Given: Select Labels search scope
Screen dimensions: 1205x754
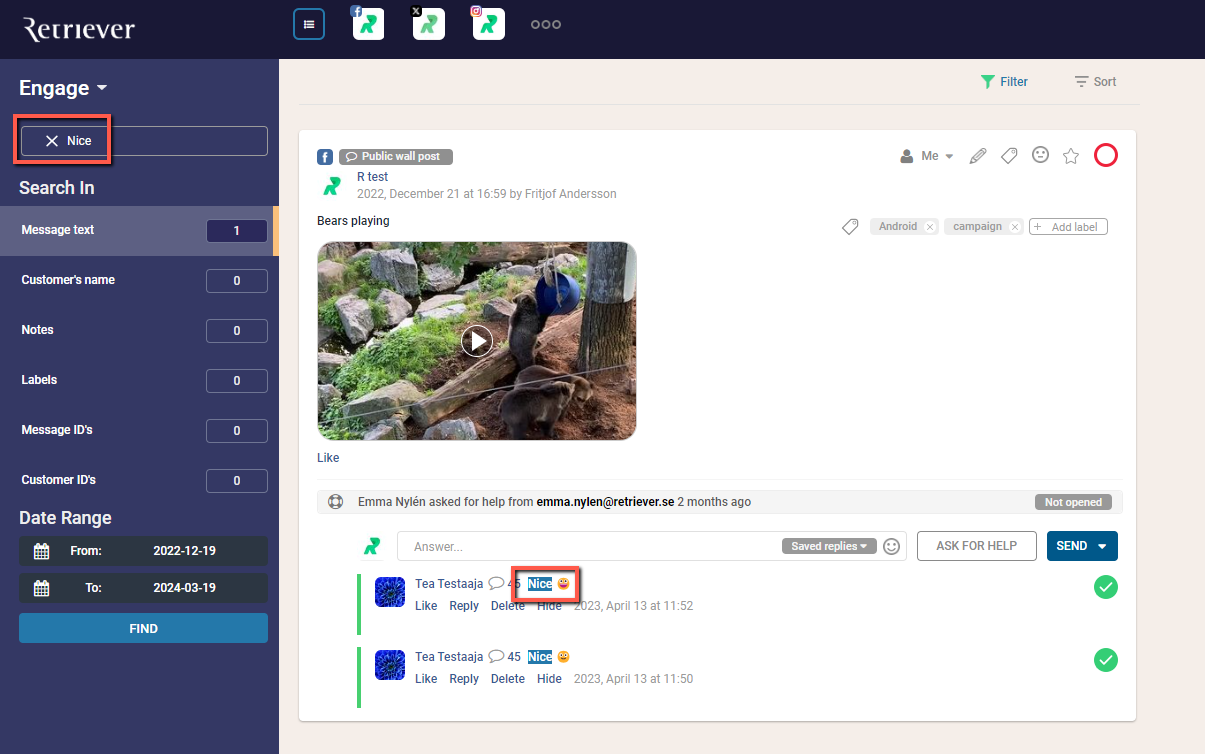Looking at the screenshot, I should (x=139, y=380).
